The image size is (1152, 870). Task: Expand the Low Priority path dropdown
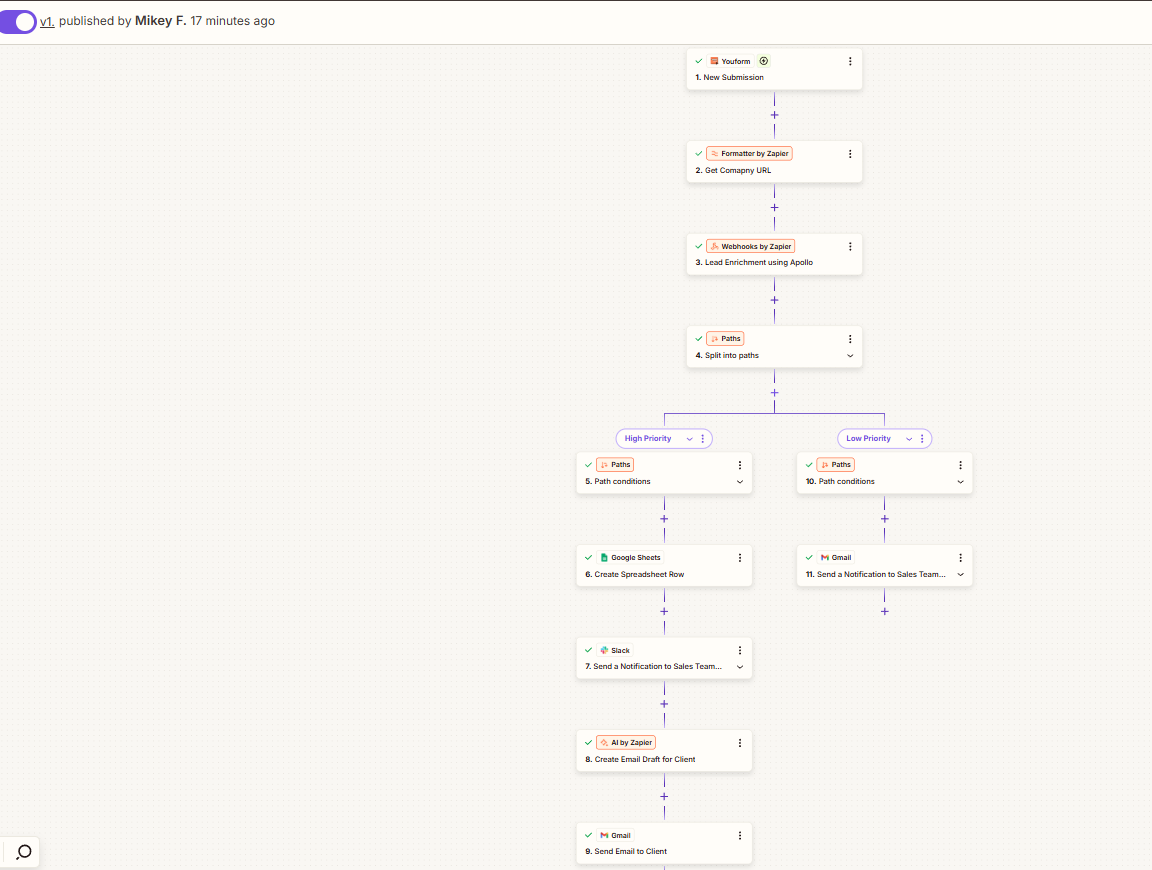[909, 439]
